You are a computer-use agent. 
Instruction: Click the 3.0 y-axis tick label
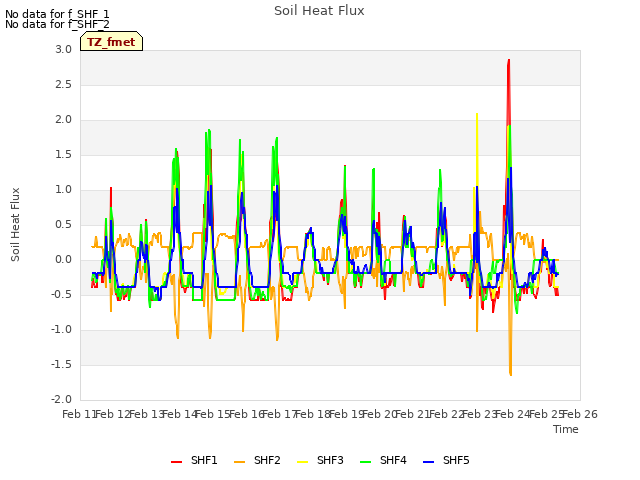click(63, 49)
